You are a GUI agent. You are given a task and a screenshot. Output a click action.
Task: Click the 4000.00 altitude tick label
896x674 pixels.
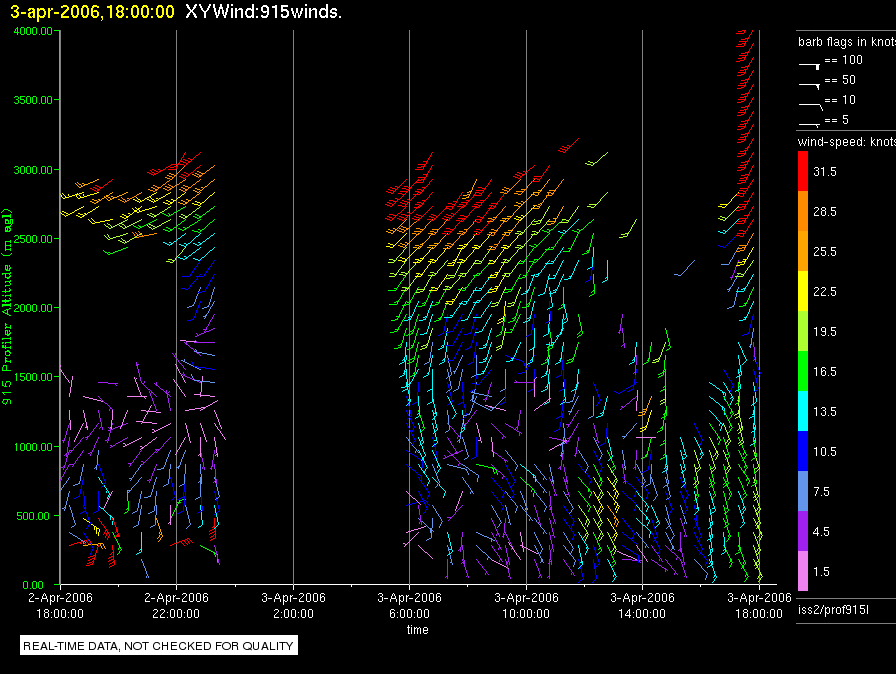tap(33, 31)
